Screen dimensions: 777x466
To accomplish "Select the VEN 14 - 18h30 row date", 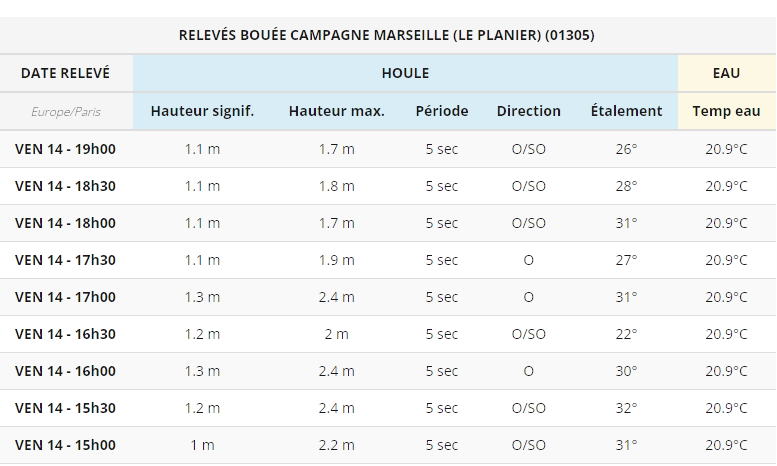I will tap(65, 186).
